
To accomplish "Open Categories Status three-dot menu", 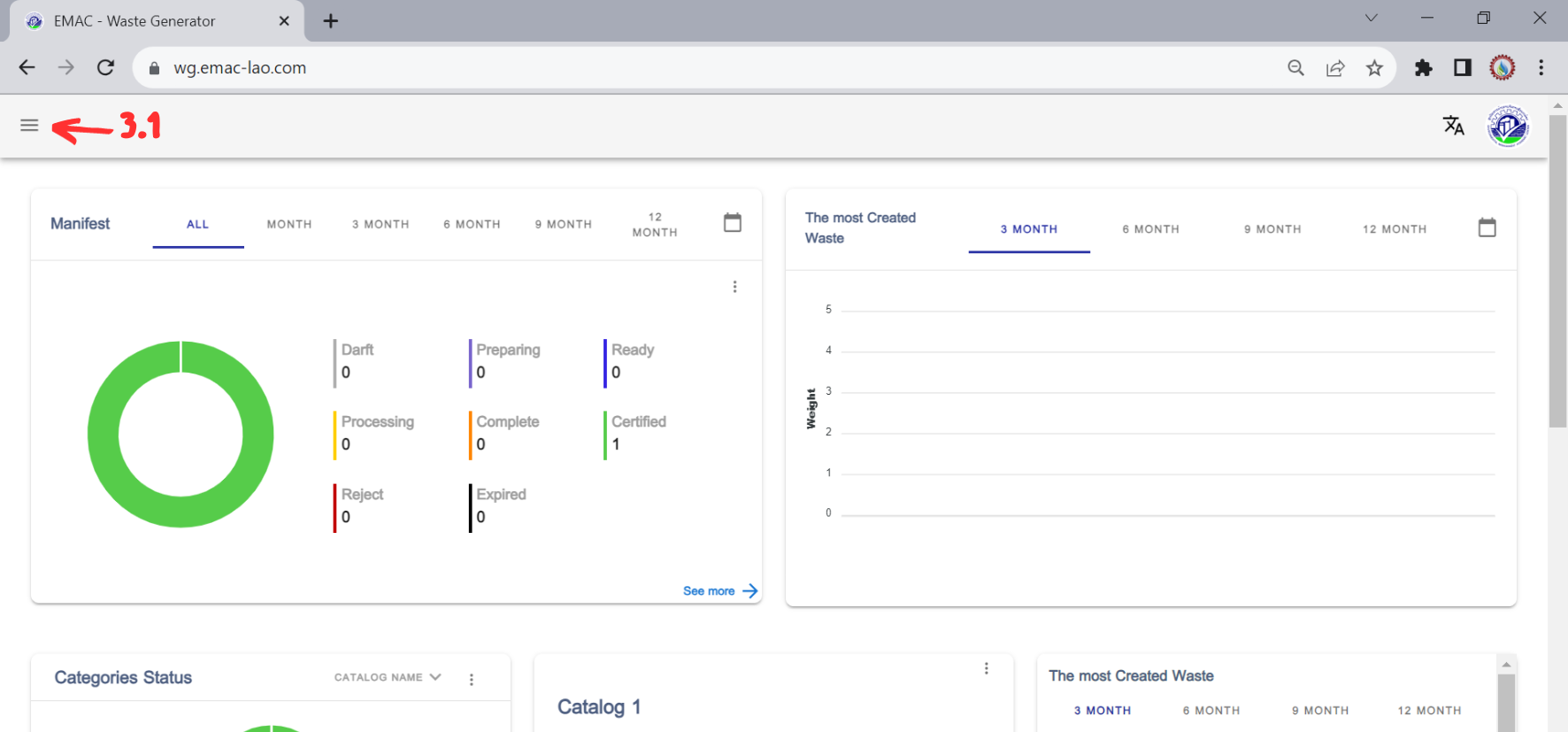I will (x=471, y=679).
